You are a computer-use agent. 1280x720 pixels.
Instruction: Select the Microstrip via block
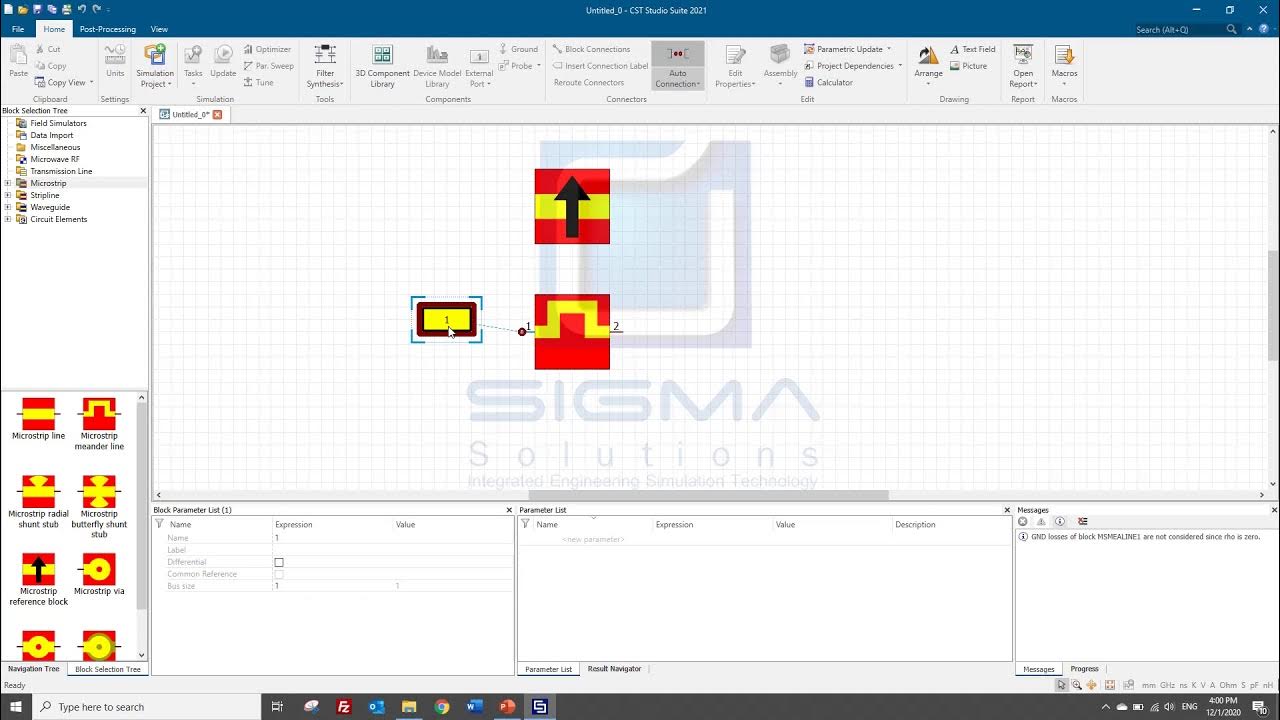tap(99, 575)
